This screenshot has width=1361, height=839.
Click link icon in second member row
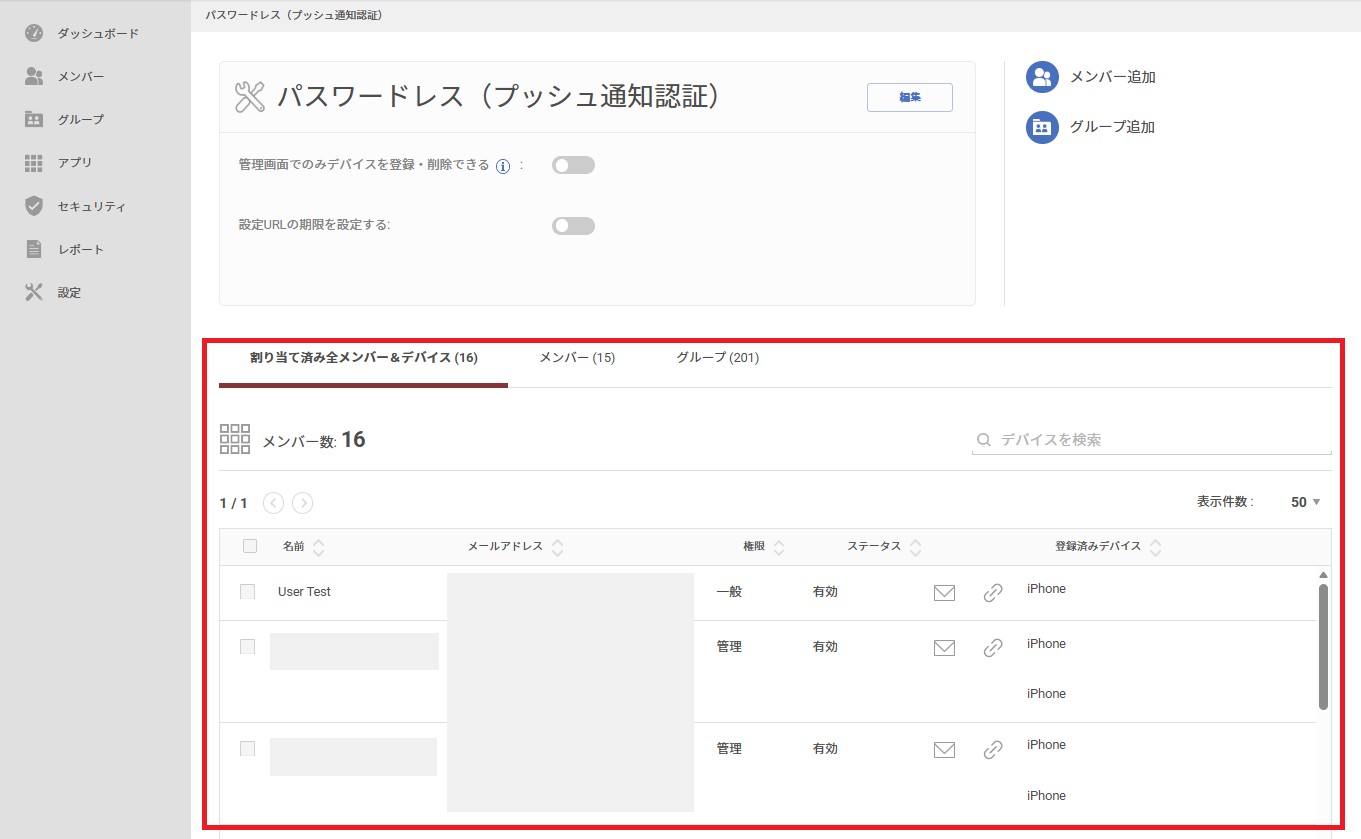pos(993,648)
